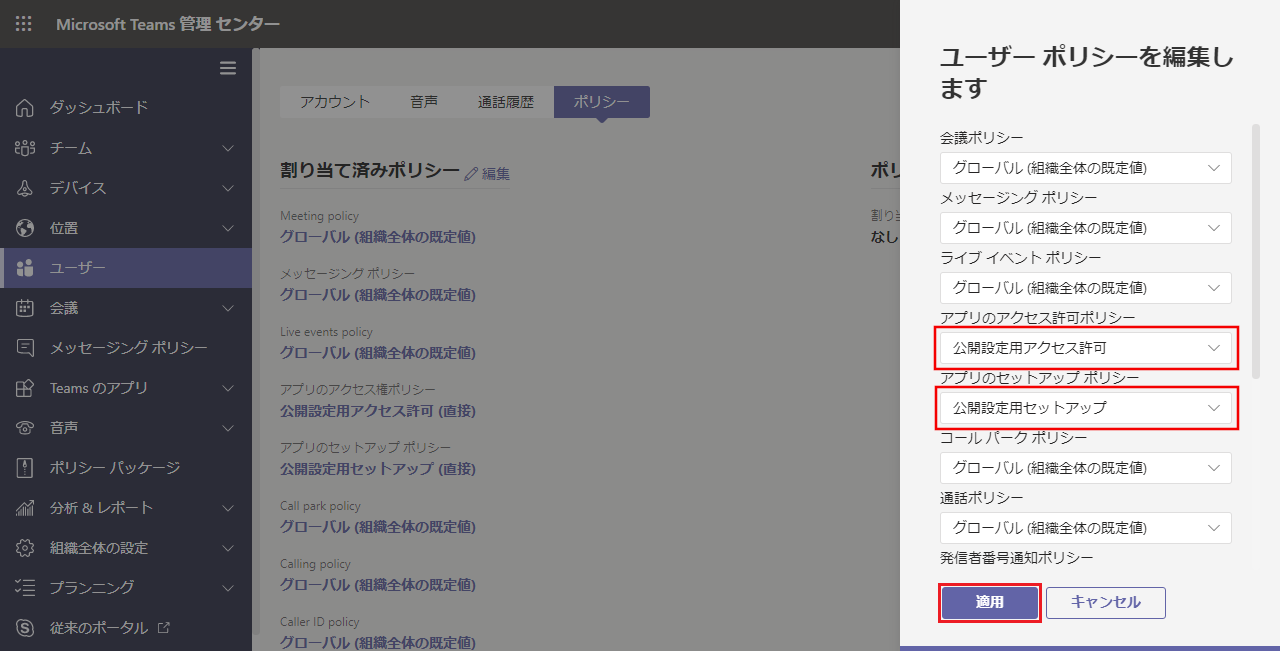Click the Messaging policies icon

26,347
